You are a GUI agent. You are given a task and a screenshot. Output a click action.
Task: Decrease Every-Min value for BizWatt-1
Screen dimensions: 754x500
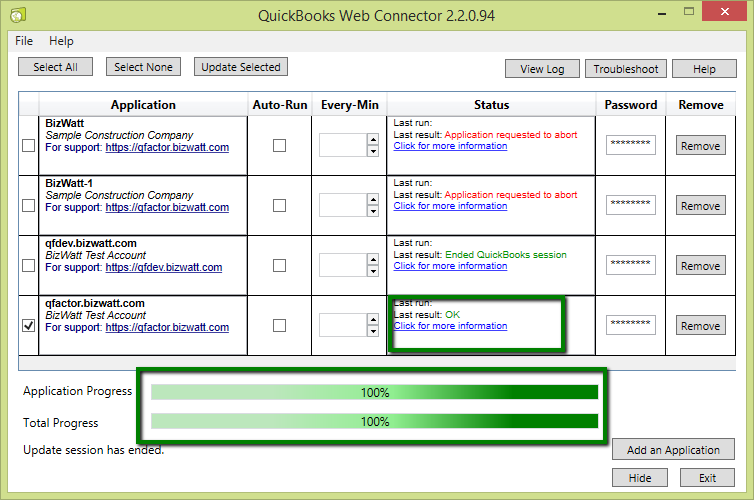point(373,211)
